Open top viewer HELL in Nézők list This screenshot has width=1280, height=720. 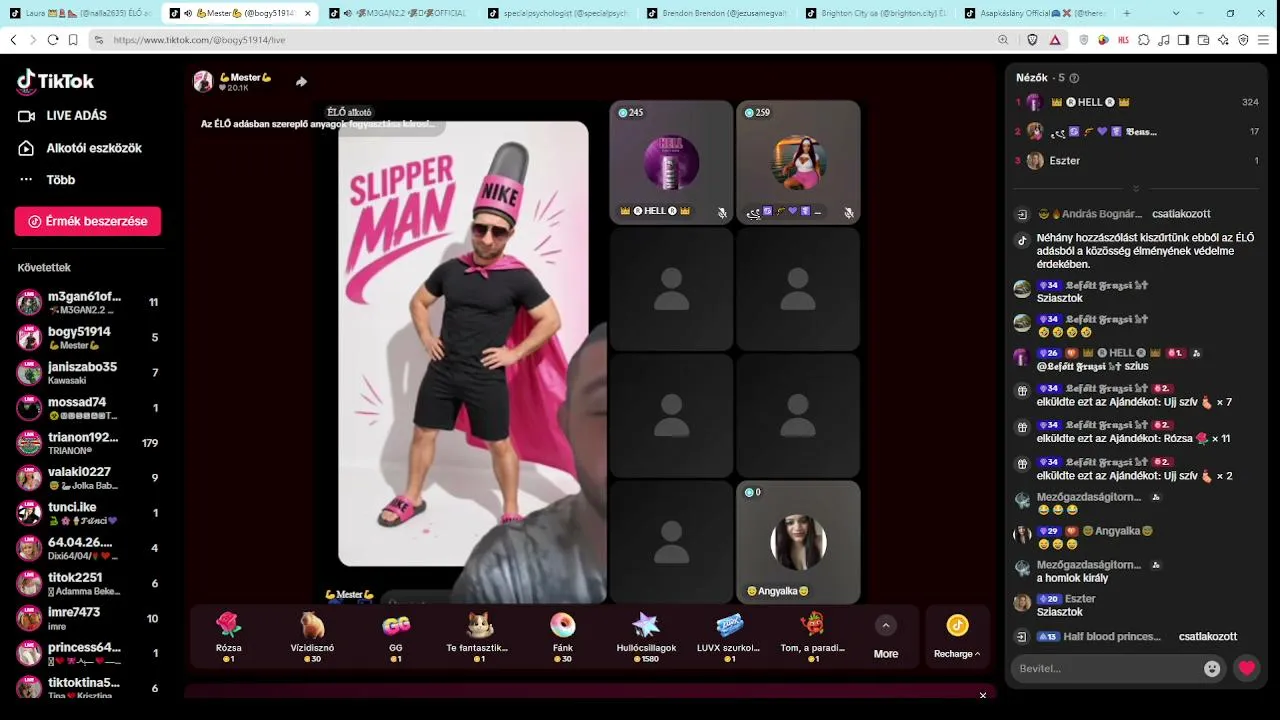(1137, 102)
